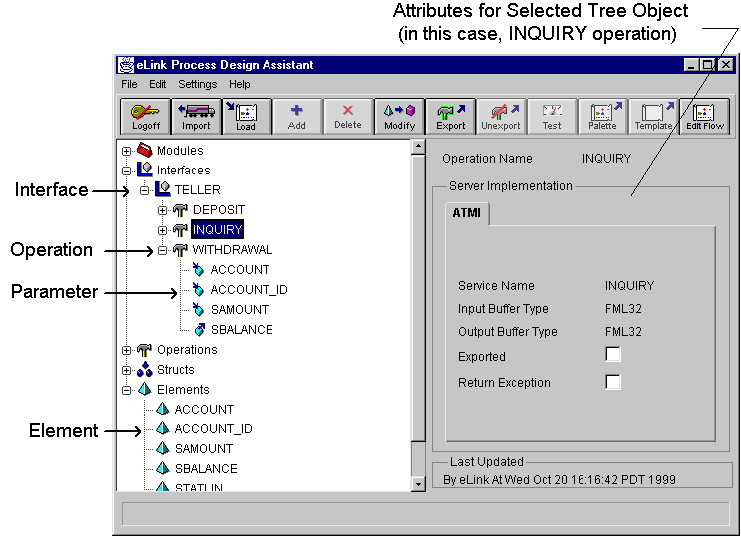Select SBALANCE under Elements

[x=206, y=468]
